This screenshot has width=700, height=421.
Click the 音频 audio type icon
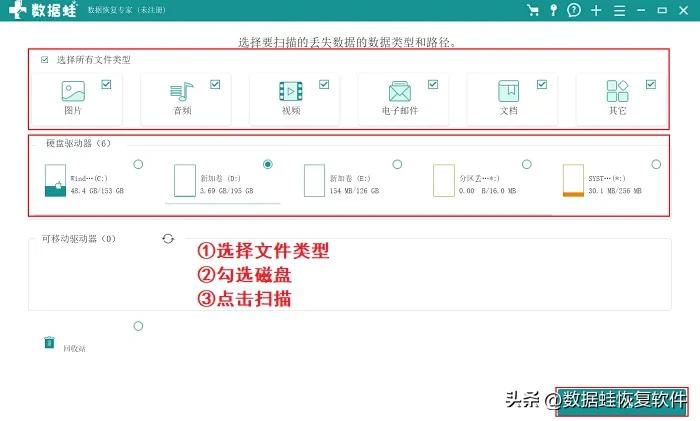(181, 92)
